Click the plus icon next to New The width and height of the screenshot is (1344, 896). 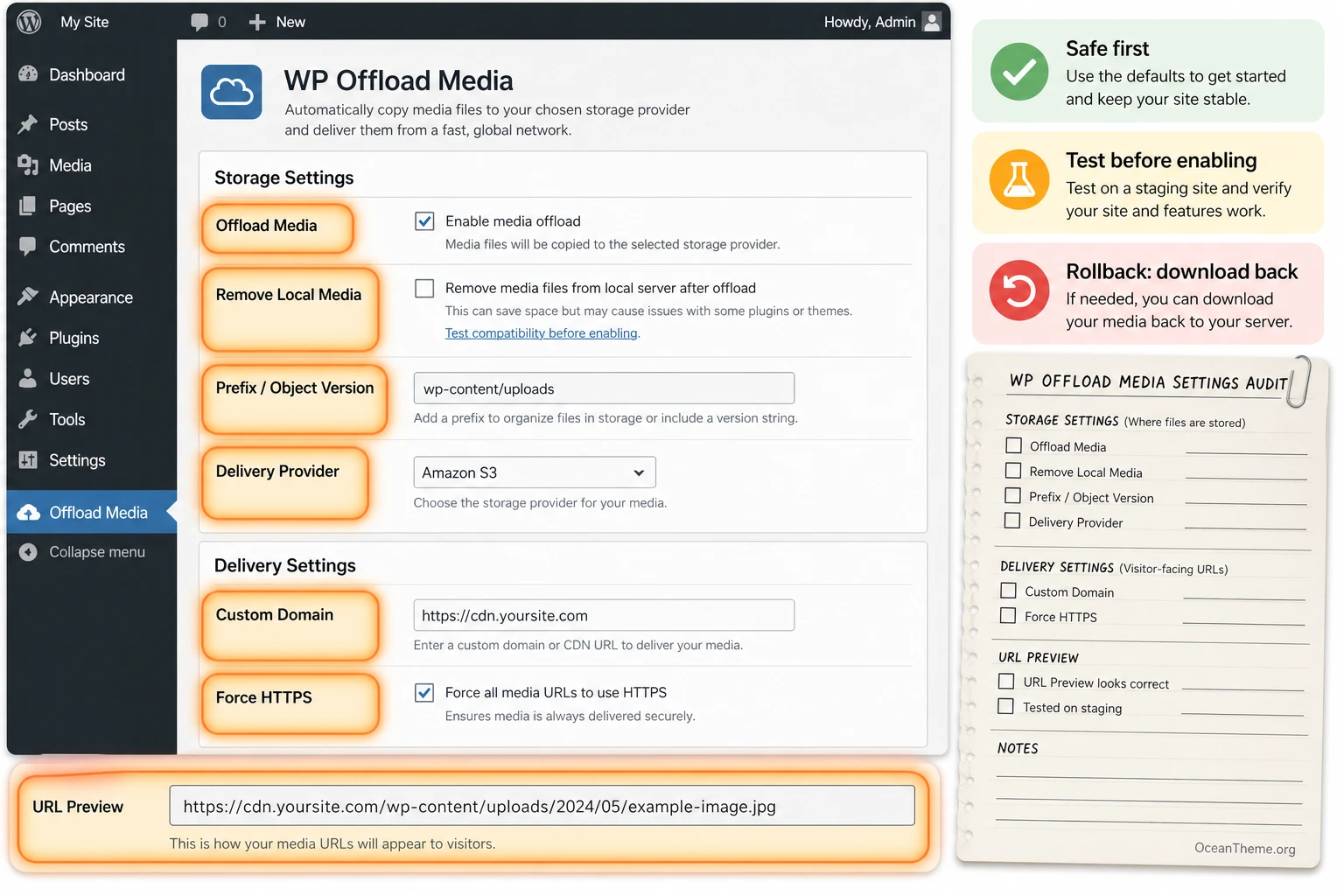point(256,23)
